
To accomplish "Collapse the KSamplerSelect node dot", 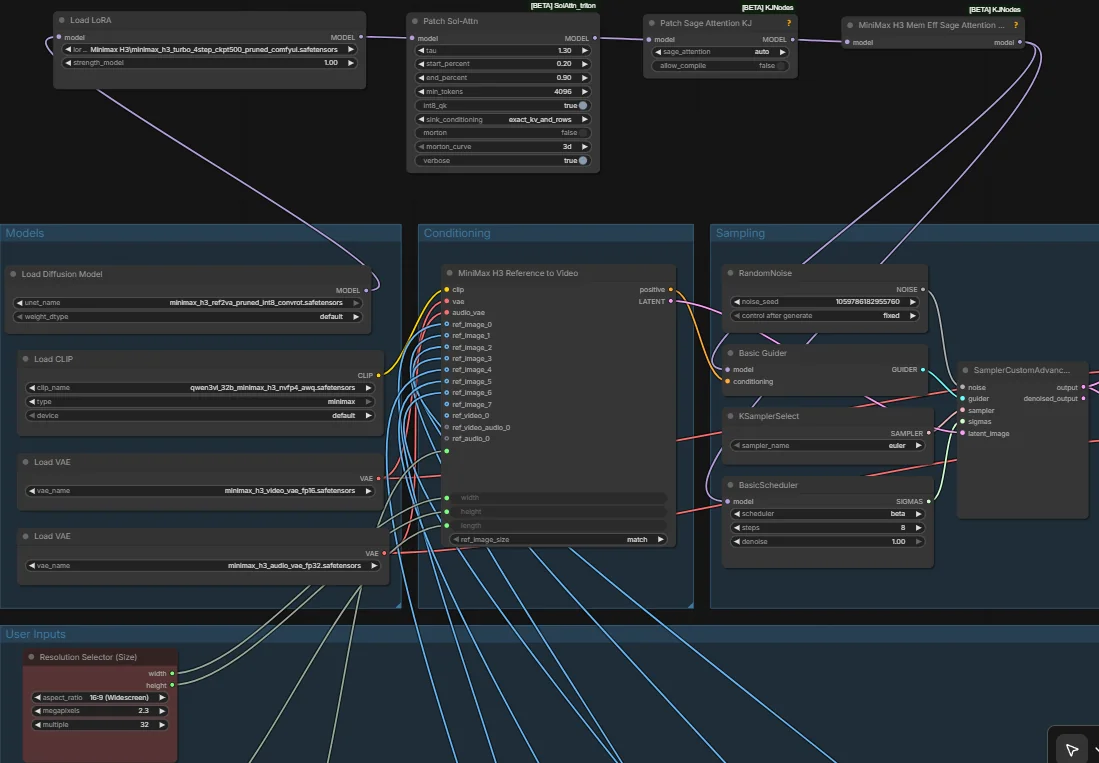I will point(730,416).
